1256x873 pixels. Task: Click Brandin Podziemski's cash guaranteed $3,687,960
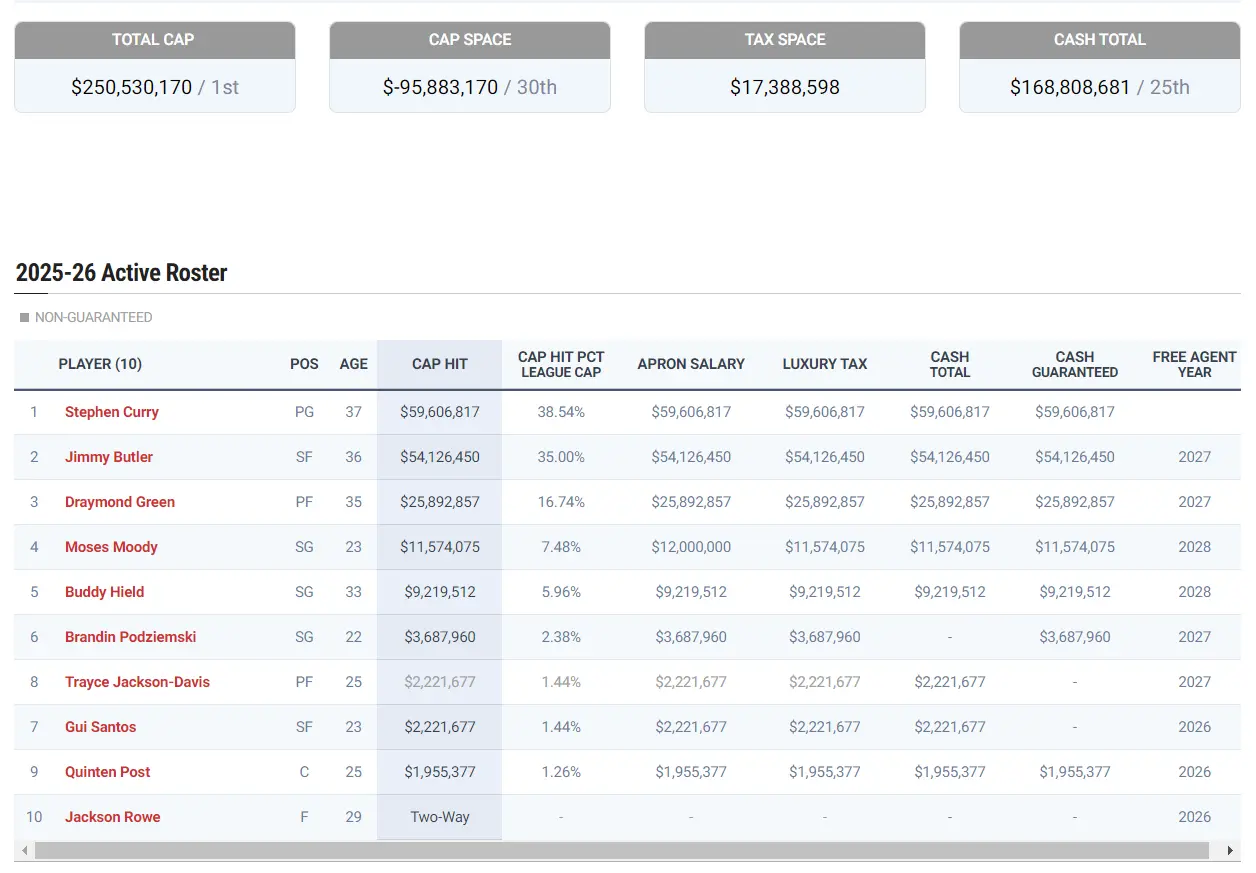pos(1075,637)
